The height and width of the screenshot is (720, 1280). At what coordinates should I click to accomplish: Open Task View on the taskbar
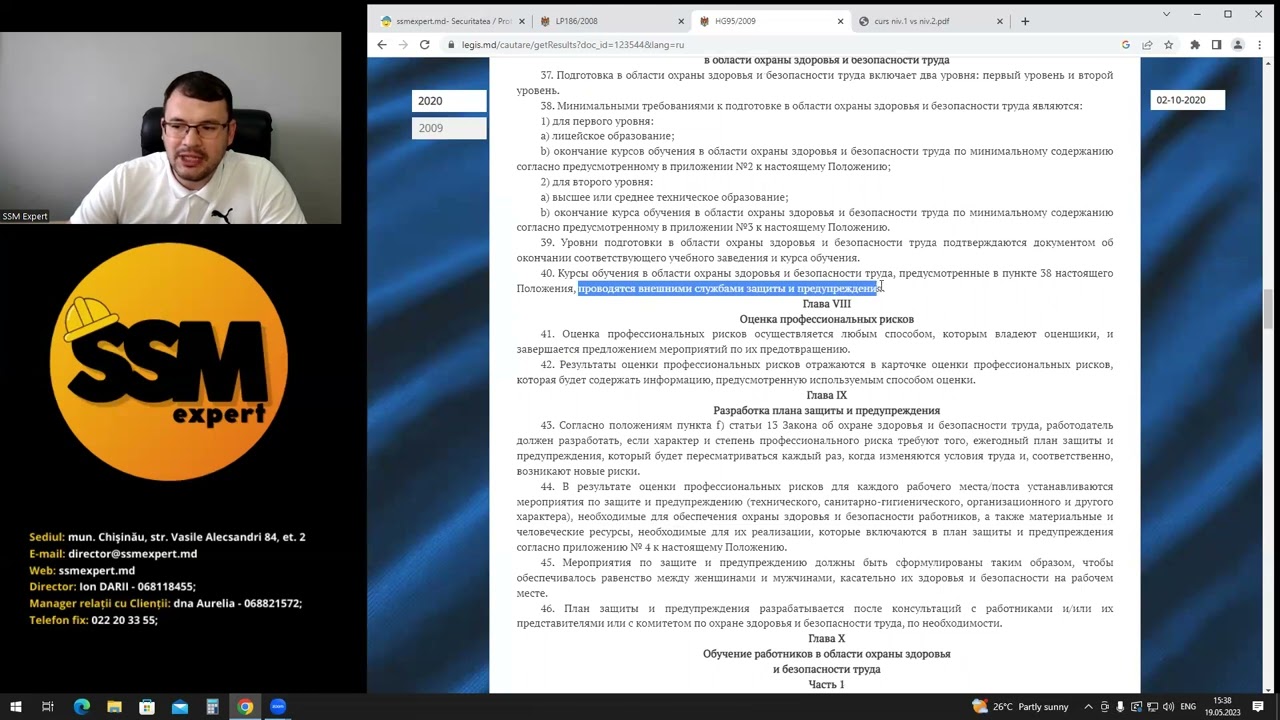click(48, 707)
